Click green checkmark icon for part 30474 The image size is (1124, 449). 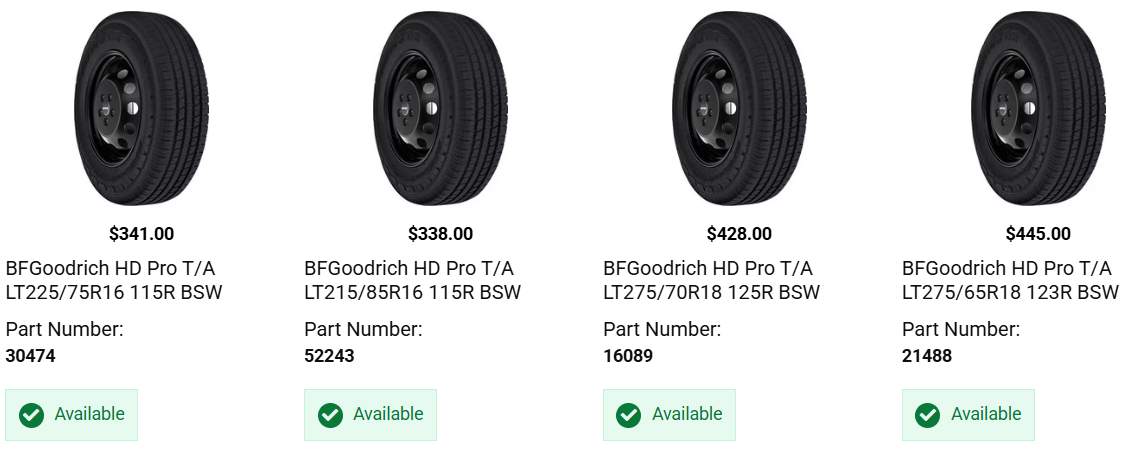coord(31,415)
